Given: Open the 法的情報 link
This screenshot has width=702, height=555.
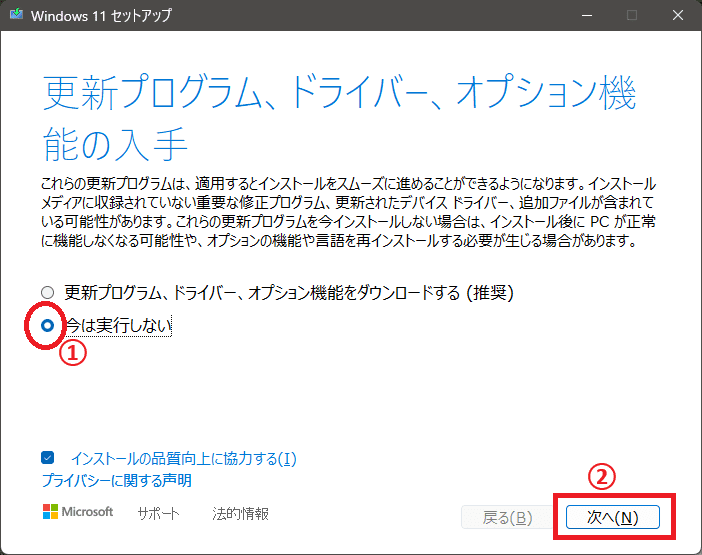Looking at the screenshot, I should (x=240, y=514).
